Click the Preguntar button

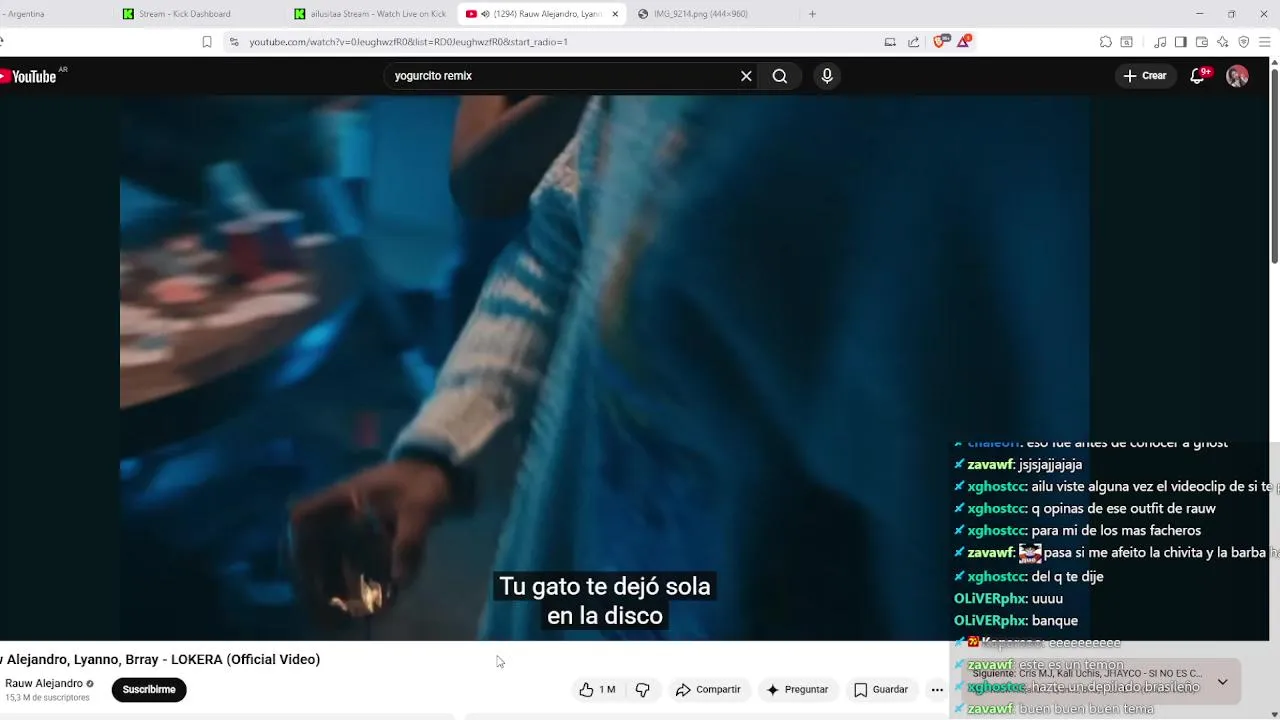point(797,689)
